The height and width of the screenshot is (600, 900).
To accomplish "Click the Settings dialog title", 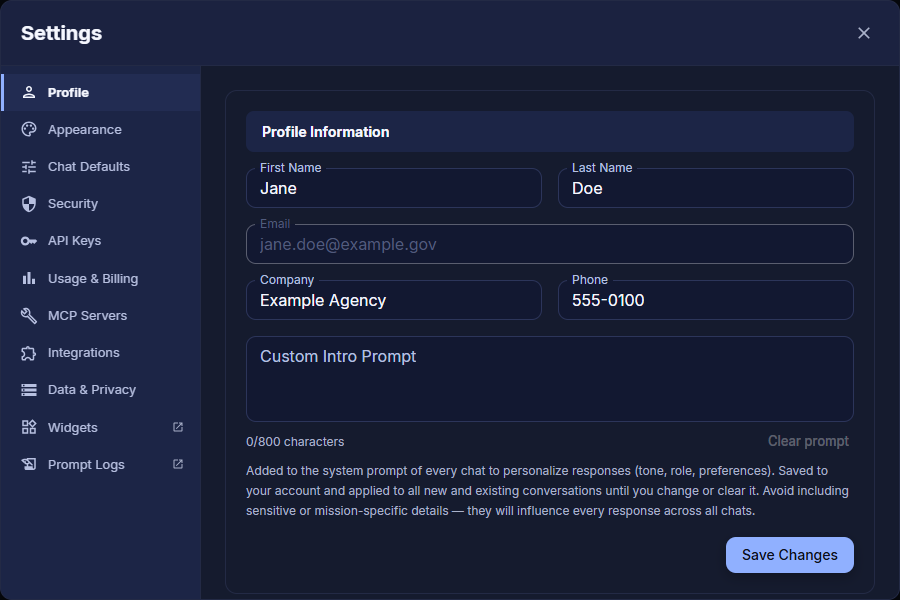I will click(x=61, y=33).
